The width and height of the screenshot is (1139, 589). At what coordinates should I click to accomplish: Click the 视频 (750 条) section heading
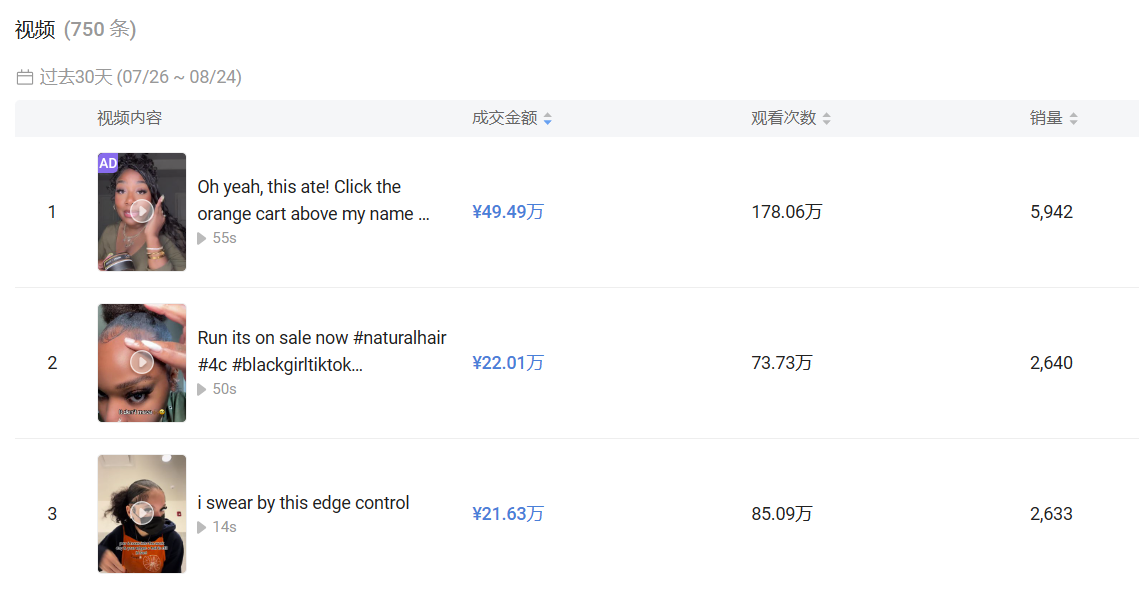(x=75, y=30)
